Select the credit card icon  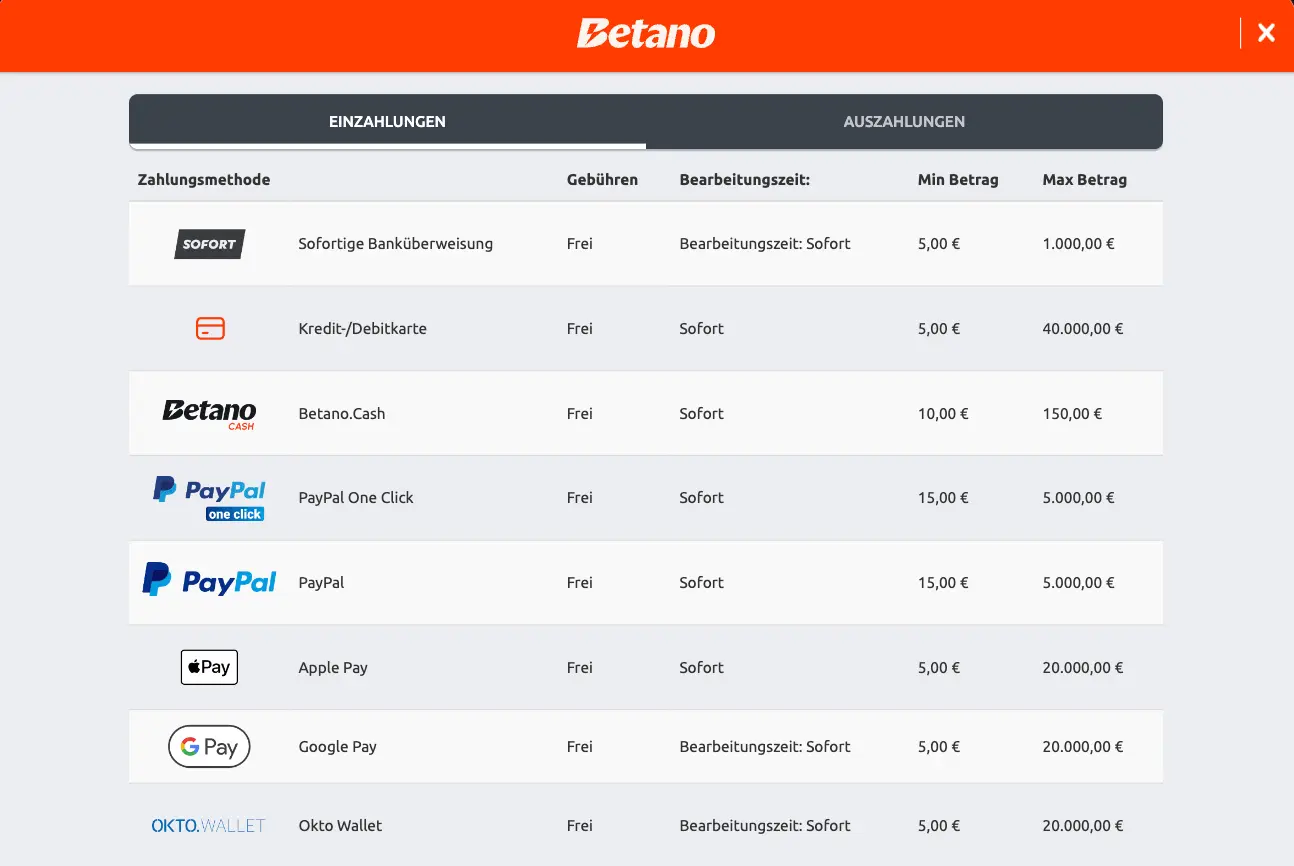(x=210, y=328)
